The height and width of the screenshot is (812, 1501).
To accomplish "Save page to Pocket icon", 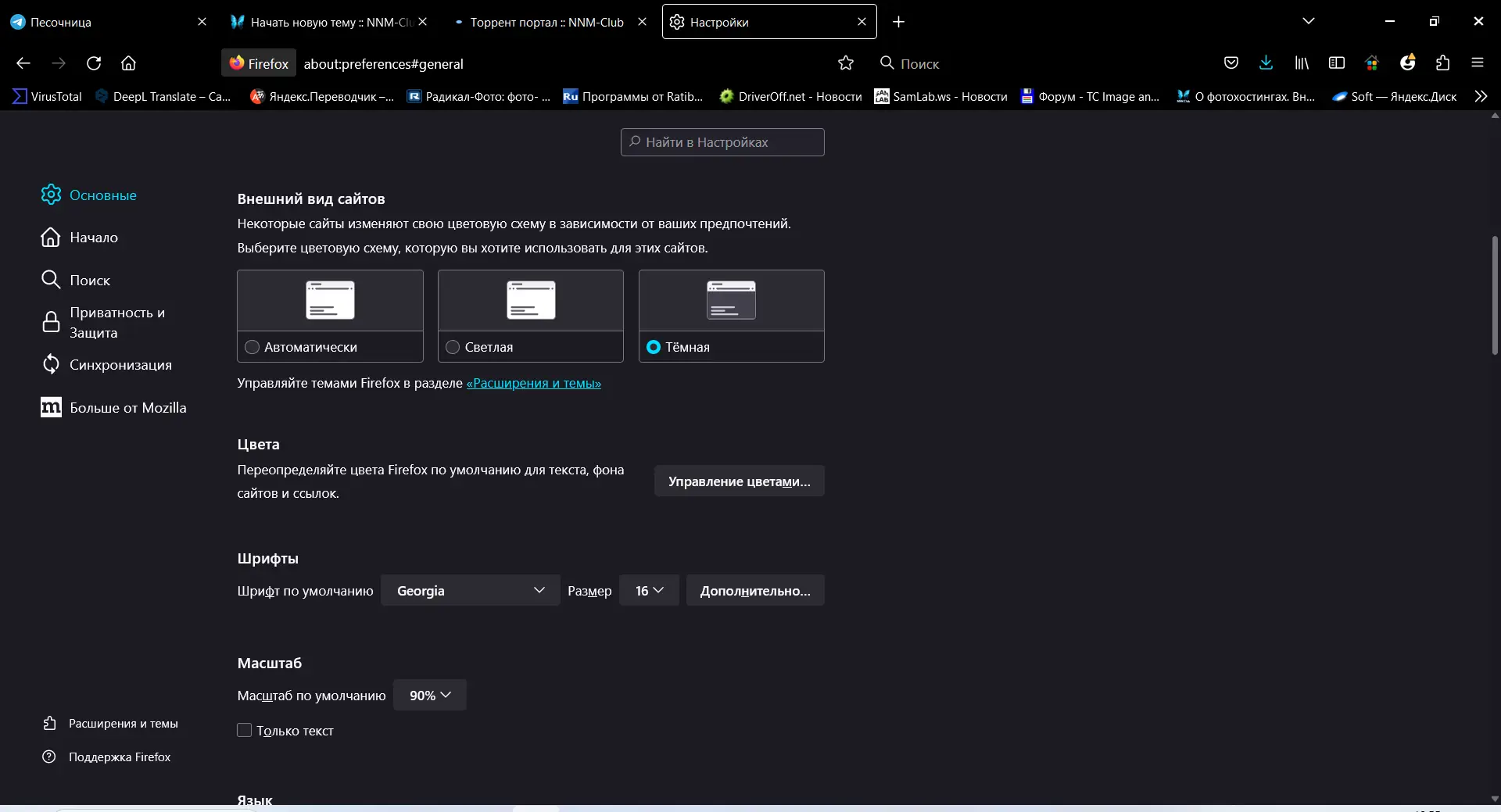I will click(x=1231, y=63).
